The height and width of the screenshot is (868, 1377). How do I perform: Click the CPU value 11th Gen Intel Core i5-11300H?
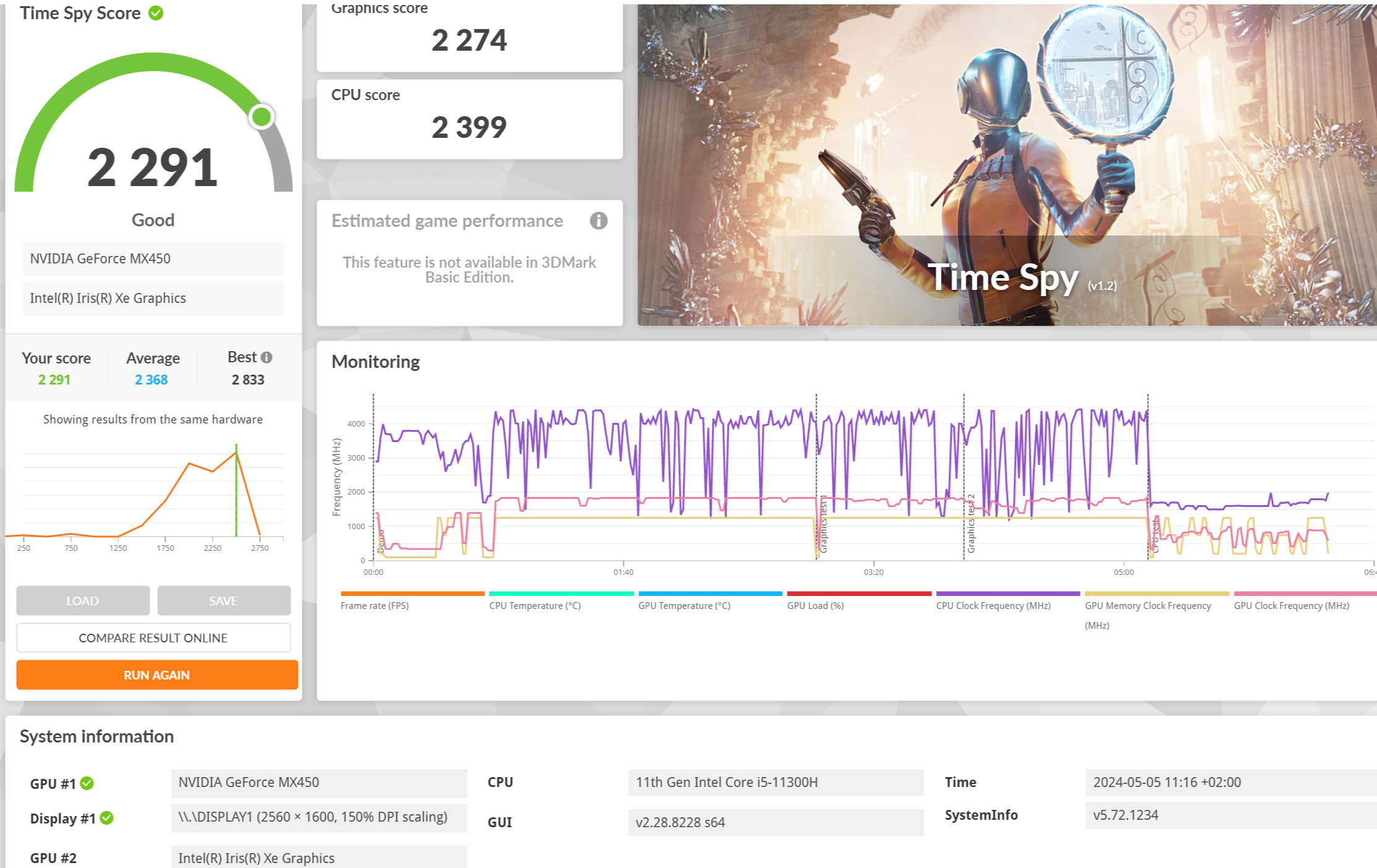pyautogui.click(x=776, y=783)
